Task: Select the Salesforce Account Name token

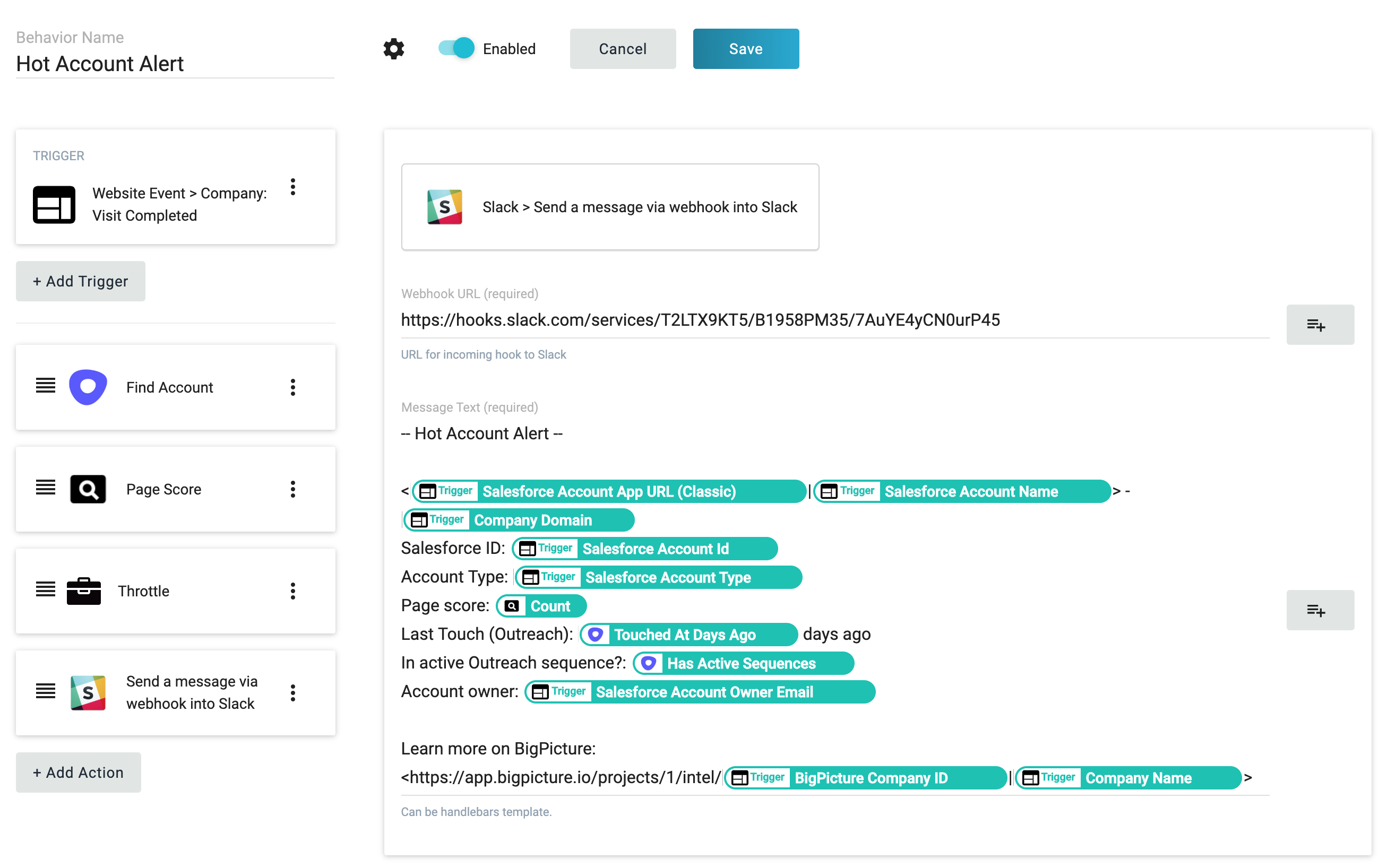Action: pyautogui.click(x=962, y=491)
